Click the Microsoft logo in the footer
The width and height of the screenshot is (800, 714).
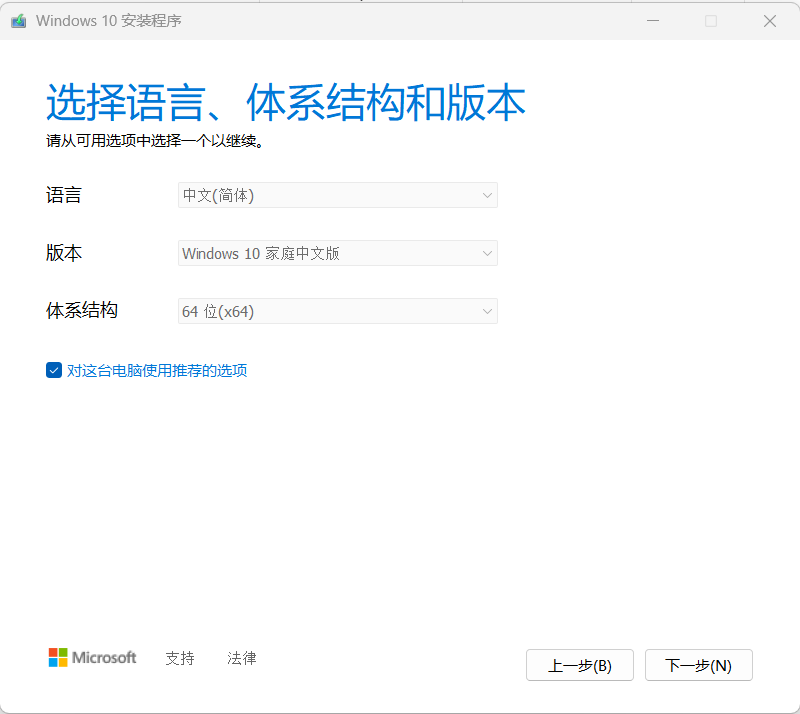point(92,657)
